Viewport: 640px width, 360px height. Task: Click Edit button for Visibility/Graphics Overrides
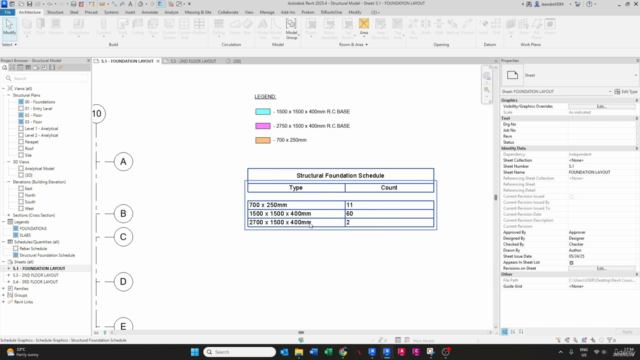coord(602,107)
